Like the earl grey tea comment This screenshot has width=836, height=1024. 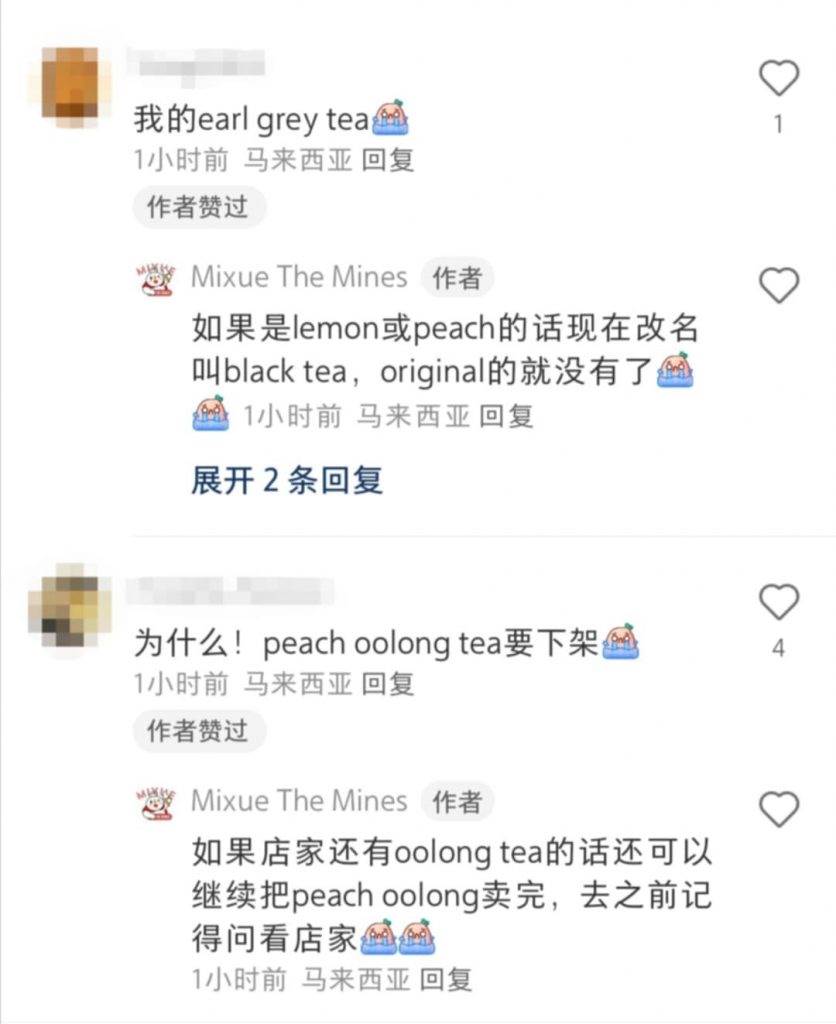(x=779, y=78)
